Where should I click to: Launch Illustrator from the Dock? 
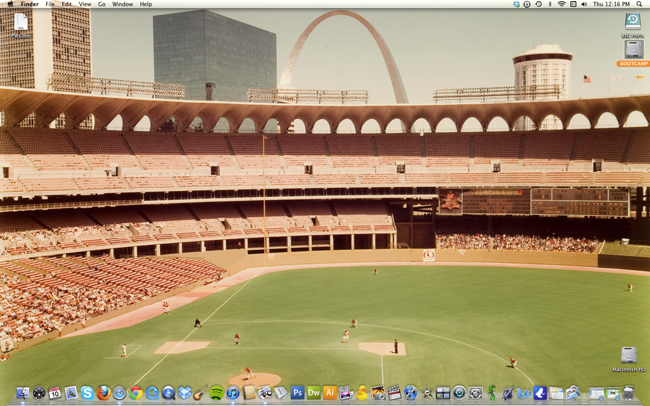point(330,392)
